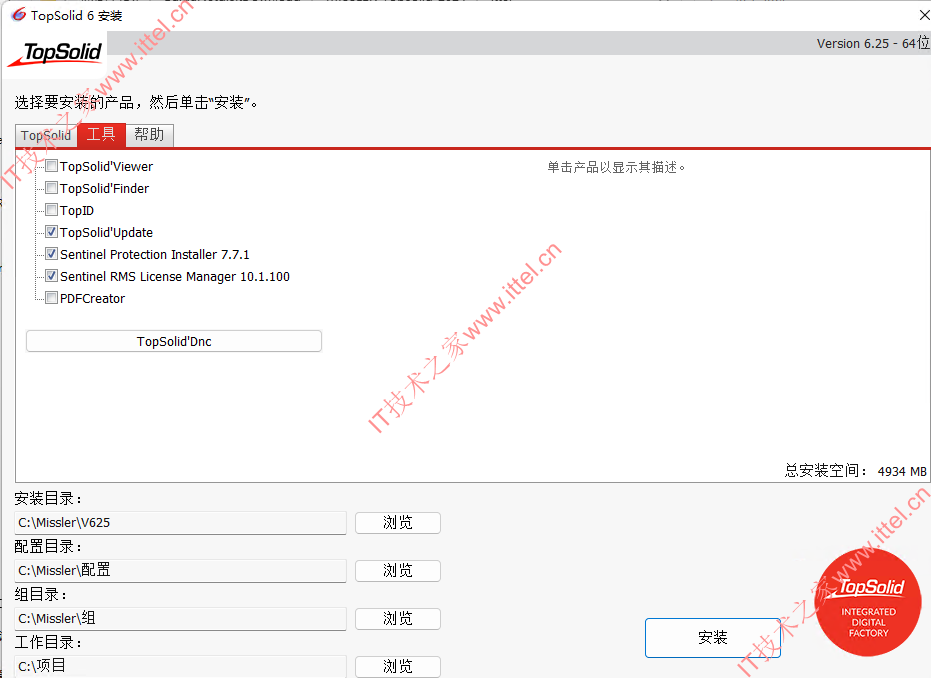Switch to the TopSolid tab
The height and width of the screenshot is (678, 931).
click(x=46, y=136)
